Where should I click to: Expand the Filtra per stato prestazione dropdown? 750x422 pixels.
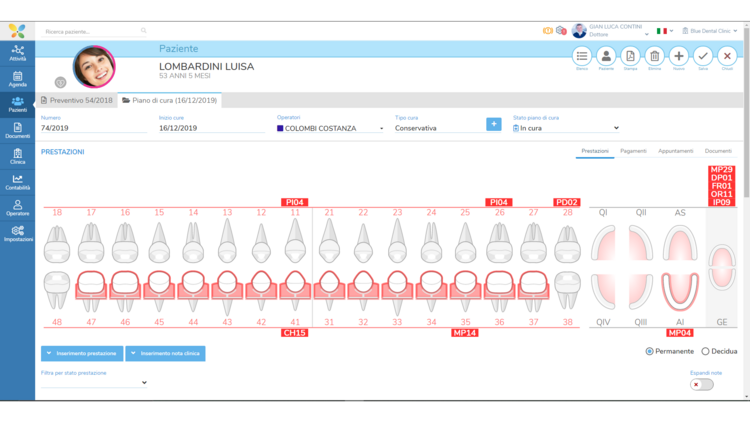[94, 382]
